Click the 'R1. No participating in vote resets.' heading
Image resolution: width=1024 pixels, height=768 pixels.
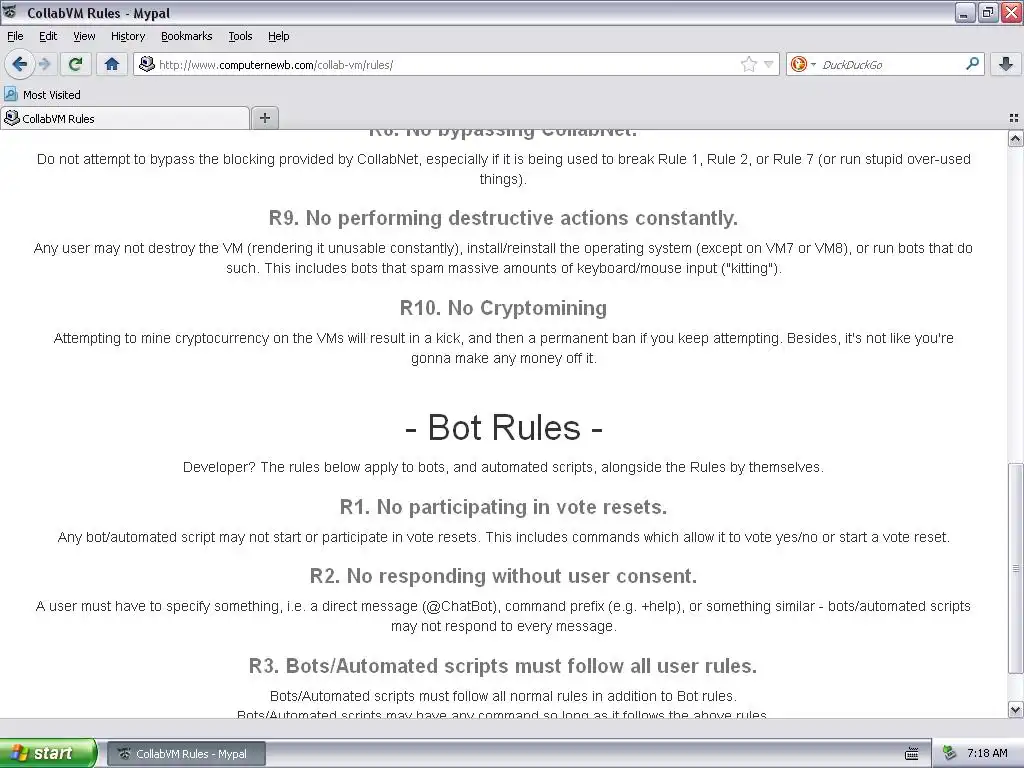(504, 507)
